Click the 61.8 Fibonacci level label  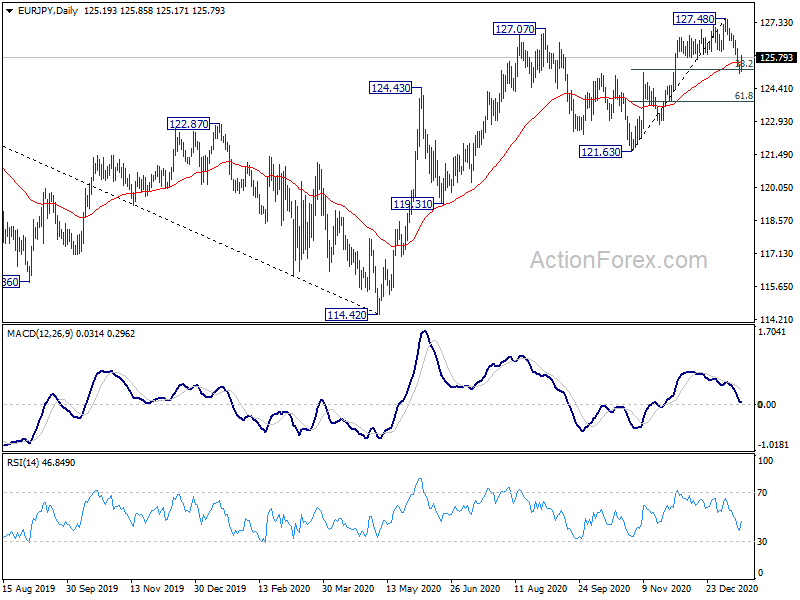[743, 95]
